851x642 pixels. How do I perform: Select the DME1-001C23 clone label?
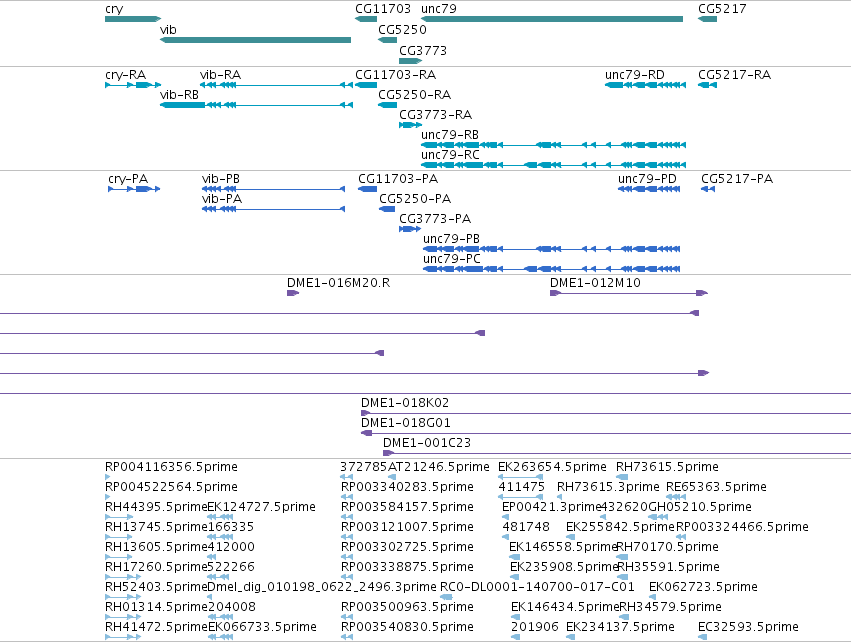(427, 443)
